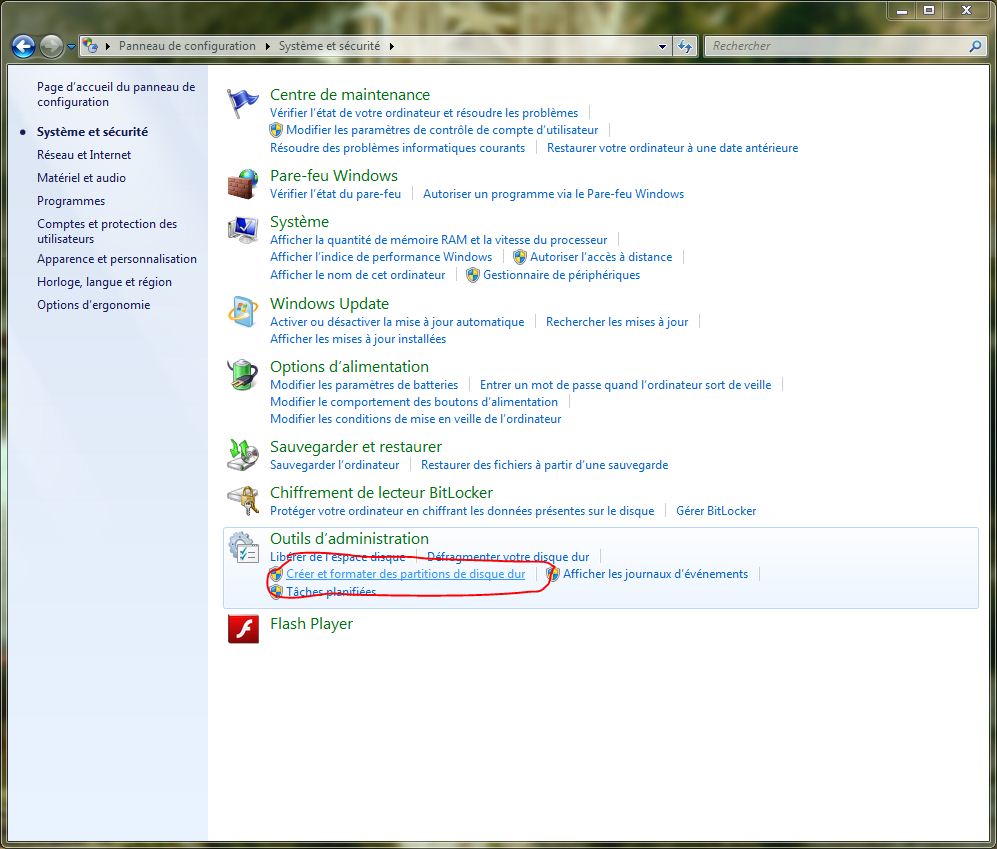Screen dimensions: 997x849
Task: Click Afficher l'indice de performance Windows
Action: tap(381, 257)
